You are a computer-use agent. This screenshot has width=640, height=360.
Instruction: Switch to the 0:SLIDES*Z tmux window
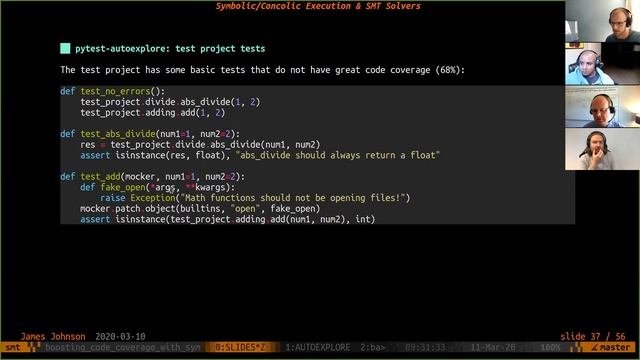point(240,347)
